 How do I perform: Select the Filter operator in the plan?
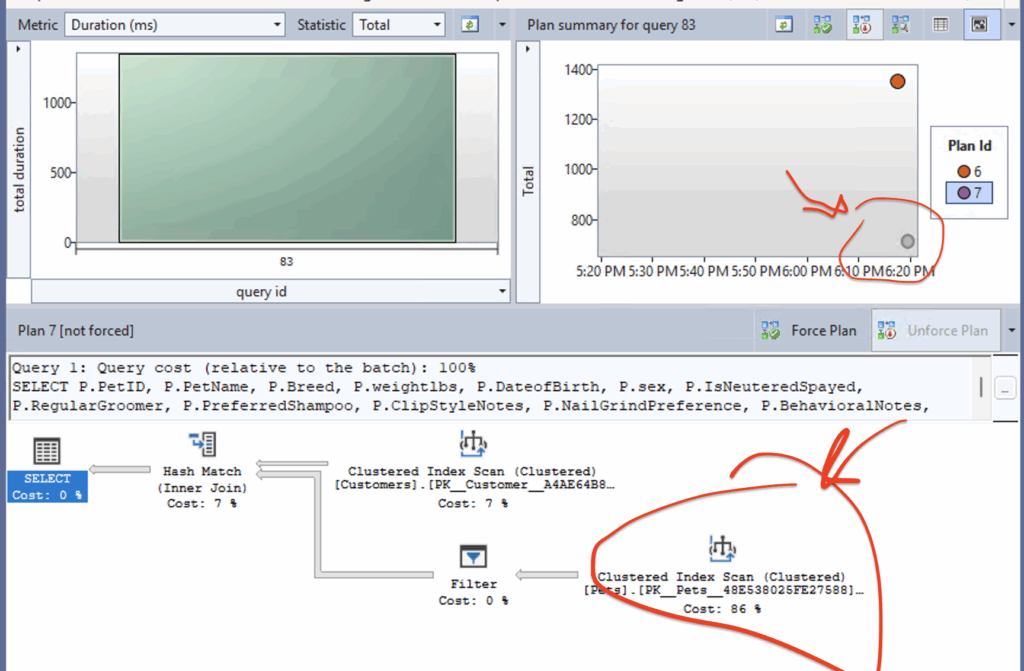point(473,558)
